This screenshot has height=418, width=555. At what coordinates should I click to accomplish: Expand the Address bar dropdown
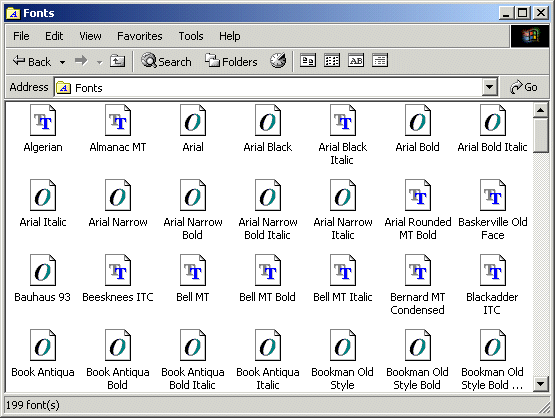coord(490,87)
